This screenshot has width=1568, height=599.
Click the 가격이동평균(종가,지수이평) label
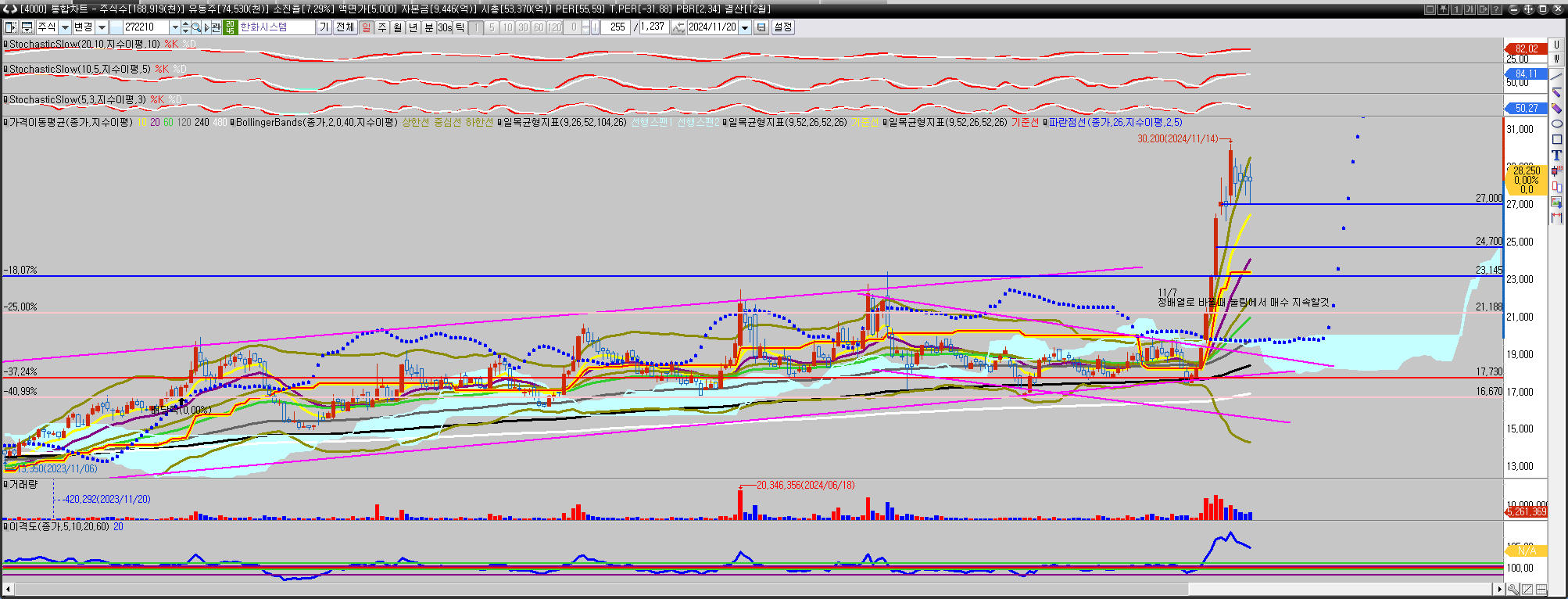pos(71,123)
